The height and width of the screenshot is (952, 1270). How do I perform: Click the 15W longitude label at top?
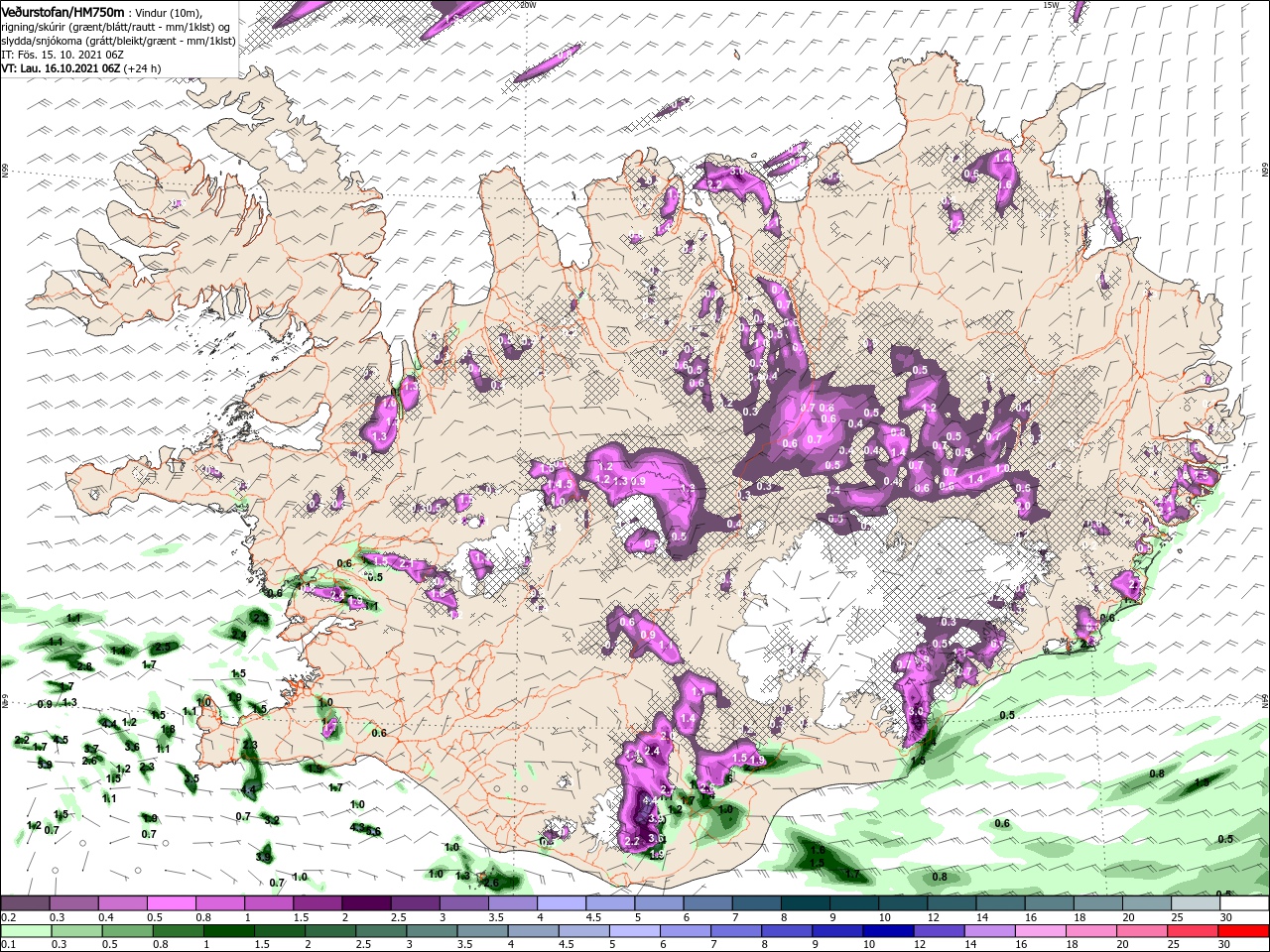pos(1051,5)
